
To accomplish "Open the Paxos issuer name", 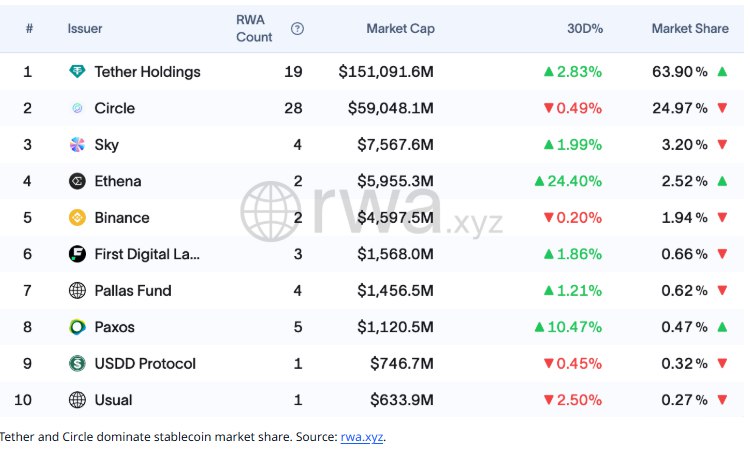I will click(x=114, y=327).
